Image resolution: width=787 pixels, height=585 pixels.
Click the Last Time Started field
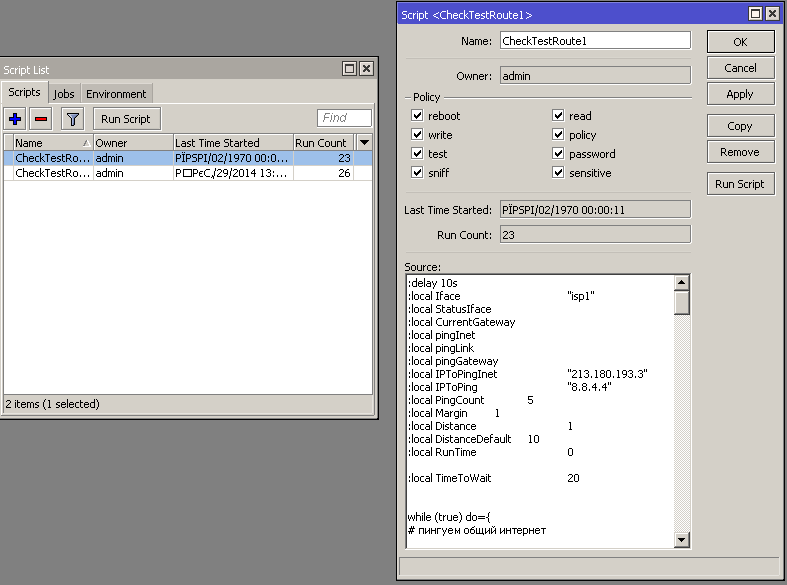pos(595,210)
